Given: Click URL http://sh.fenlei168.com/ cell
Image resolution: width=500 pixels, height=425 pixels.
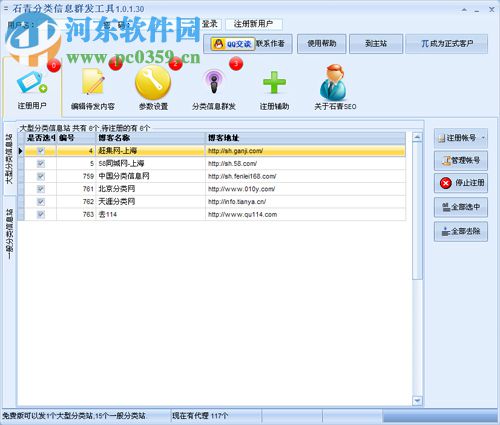Looking at the screenshot, I should pos(305,176).
